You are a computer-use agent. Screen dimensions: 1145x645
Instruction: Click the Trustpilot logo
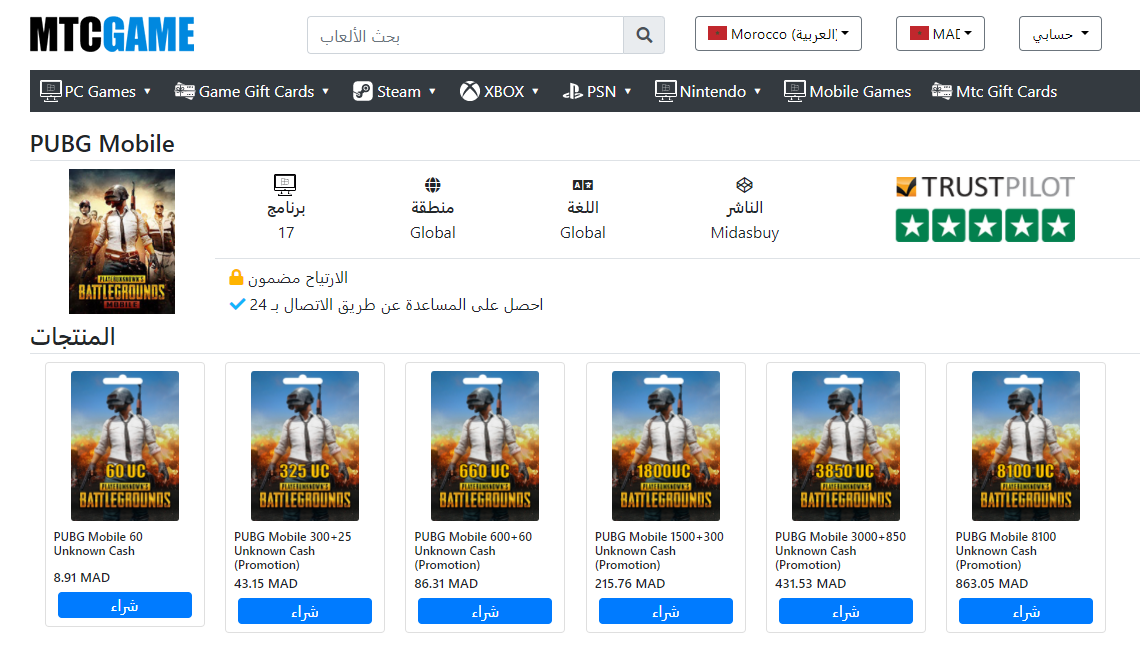click(985, 187)
